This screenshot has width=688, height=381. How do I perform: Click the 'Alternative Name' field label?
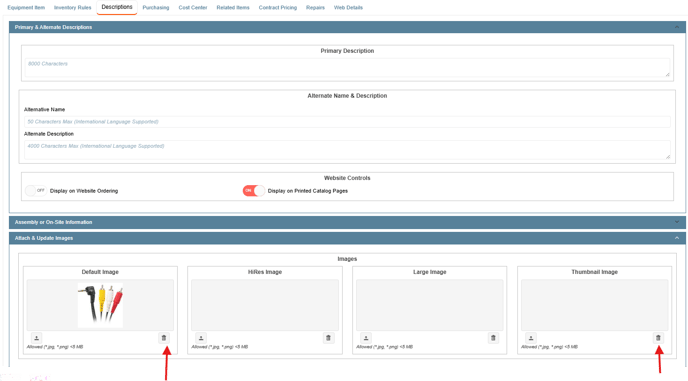44,110
